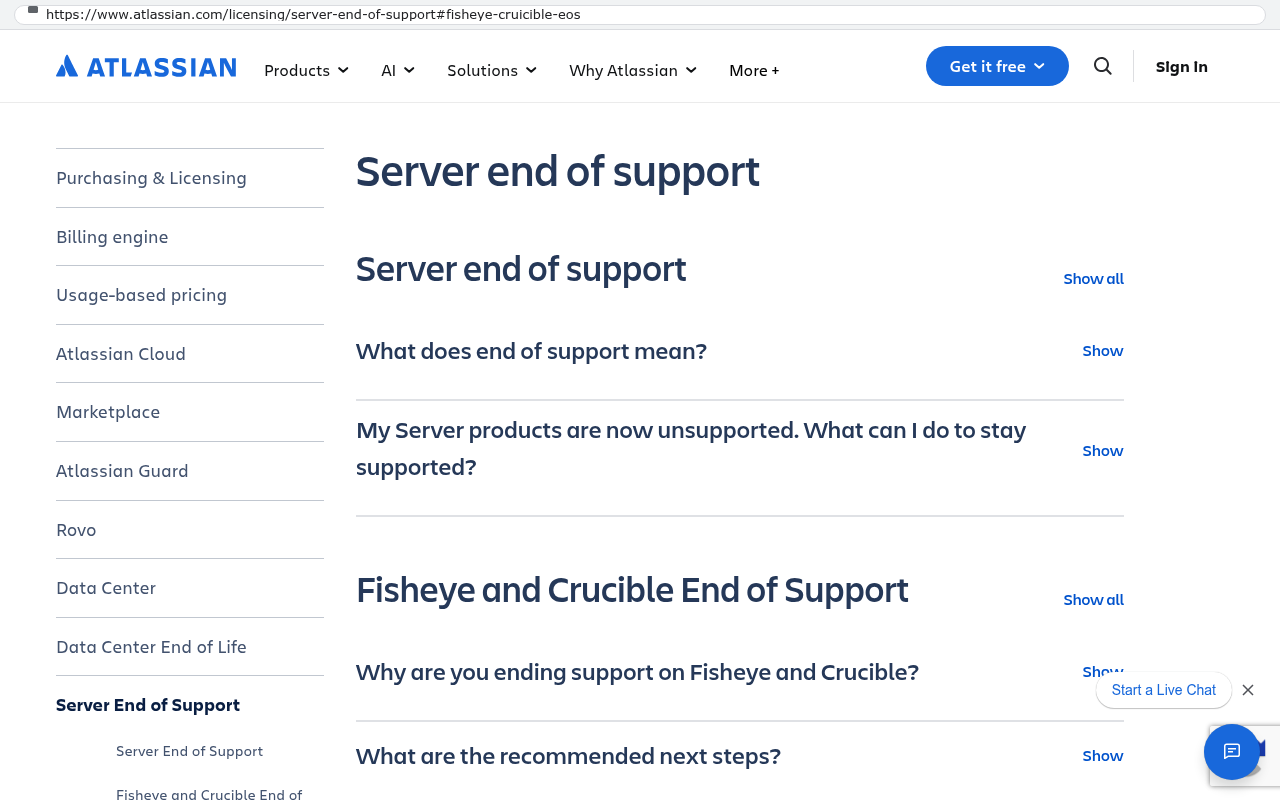Click the Sign in link

1181,67
